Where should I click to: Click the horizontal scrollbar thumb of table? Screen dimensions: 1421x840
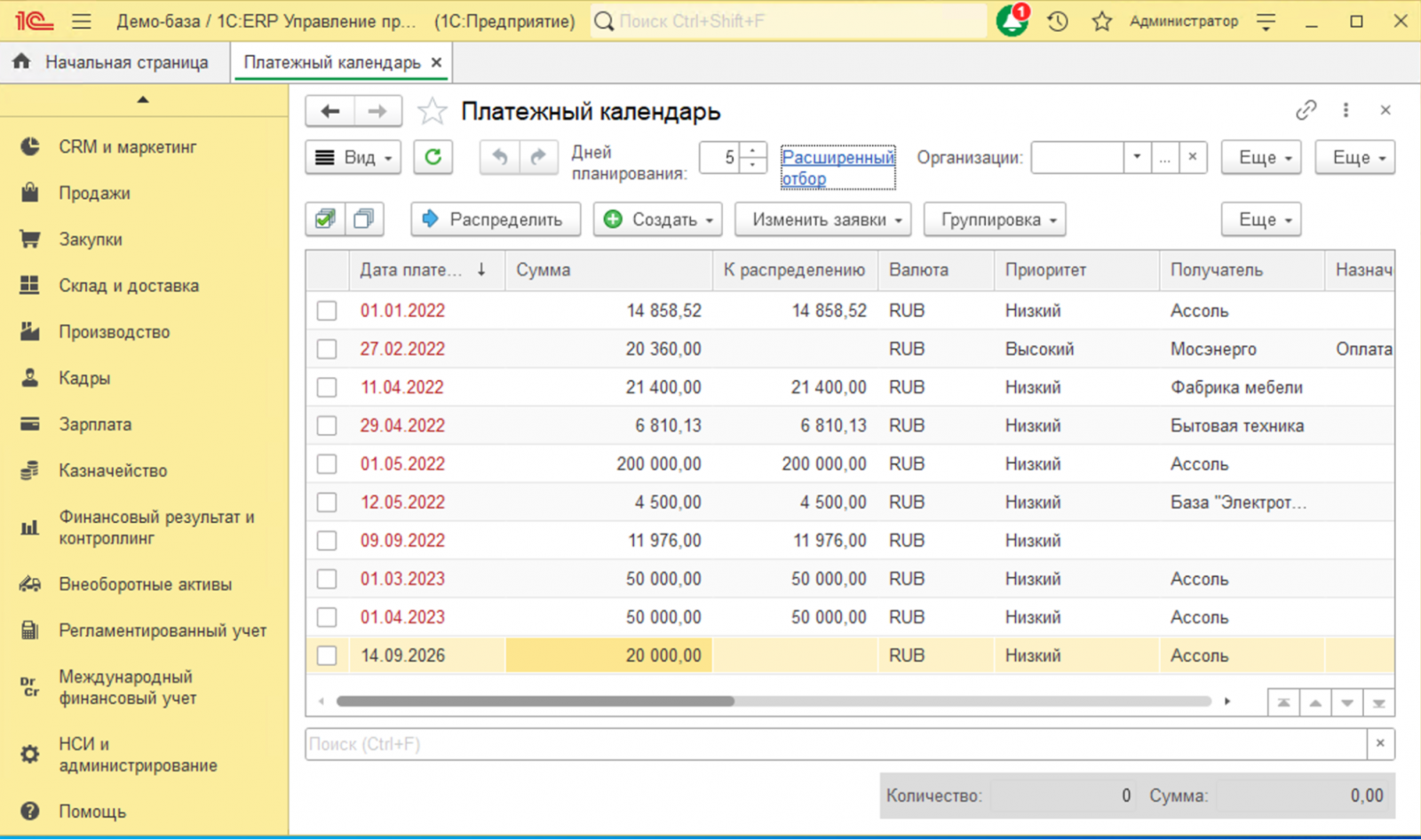click(x=536, y=701)
